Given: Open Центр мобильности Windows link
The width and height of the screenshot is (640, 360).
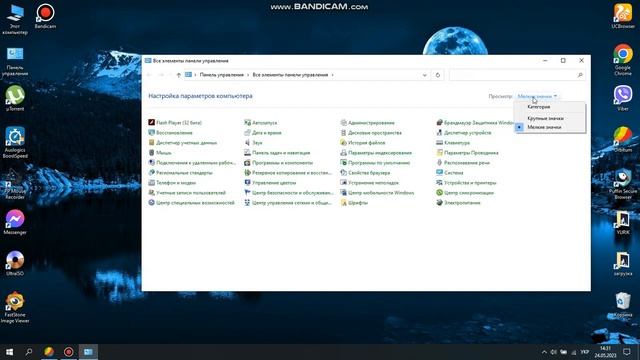Looking at the screenshot, I should click(x=381, y=193).
